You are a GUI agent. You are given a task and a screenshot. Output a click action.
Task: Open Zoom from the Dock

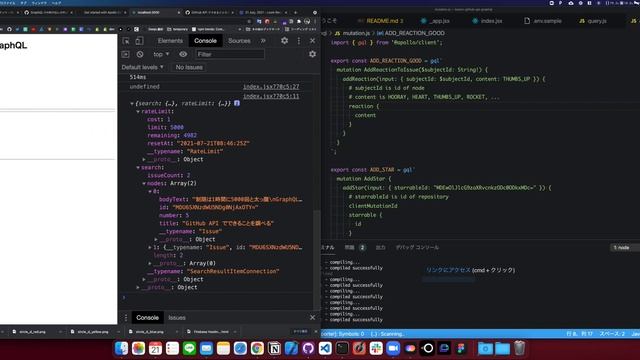[393, 348]
